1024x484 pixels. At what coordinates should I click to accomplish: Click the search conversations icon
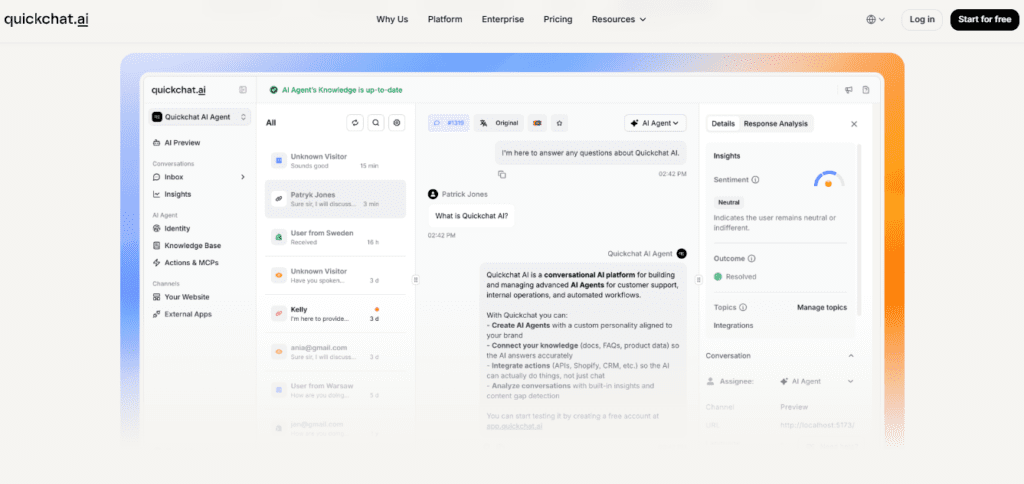(x=376, y=123)
